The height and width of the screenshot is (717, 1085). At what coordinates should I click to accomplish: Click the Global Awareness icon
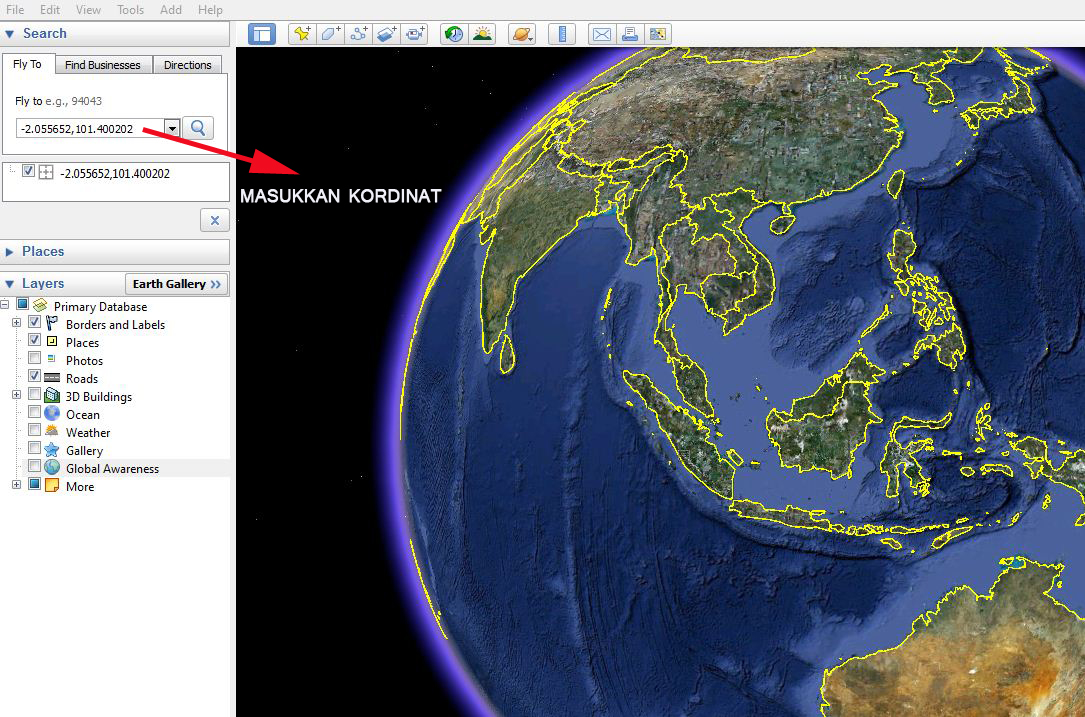52,468
